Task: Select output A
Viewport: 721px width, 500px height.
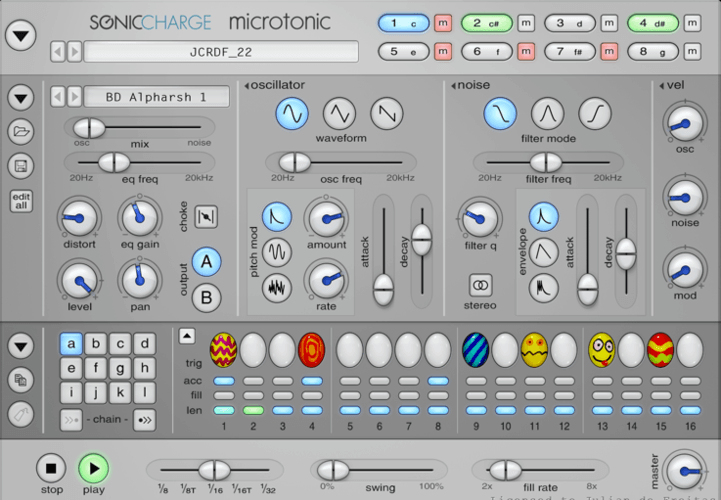Action: (x=206, y=262)
